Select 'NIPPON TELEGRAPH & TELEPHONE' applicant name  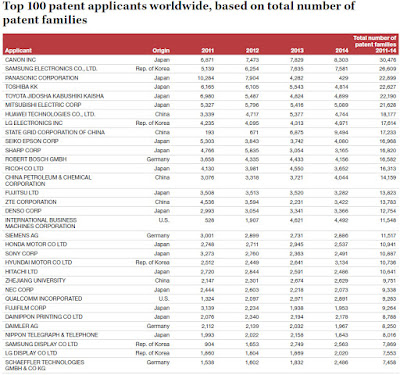[x=51, y=335]
